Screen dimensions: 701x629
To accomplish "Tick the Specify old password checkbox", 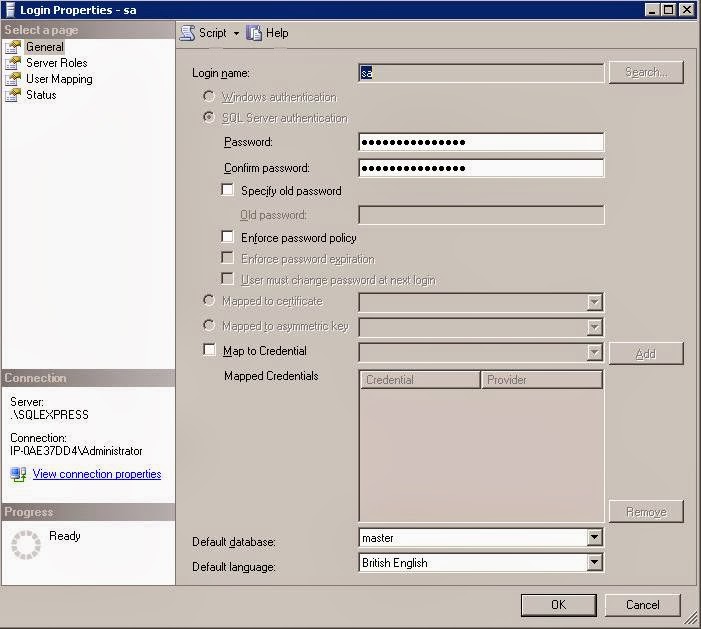I will click(227, 190).
